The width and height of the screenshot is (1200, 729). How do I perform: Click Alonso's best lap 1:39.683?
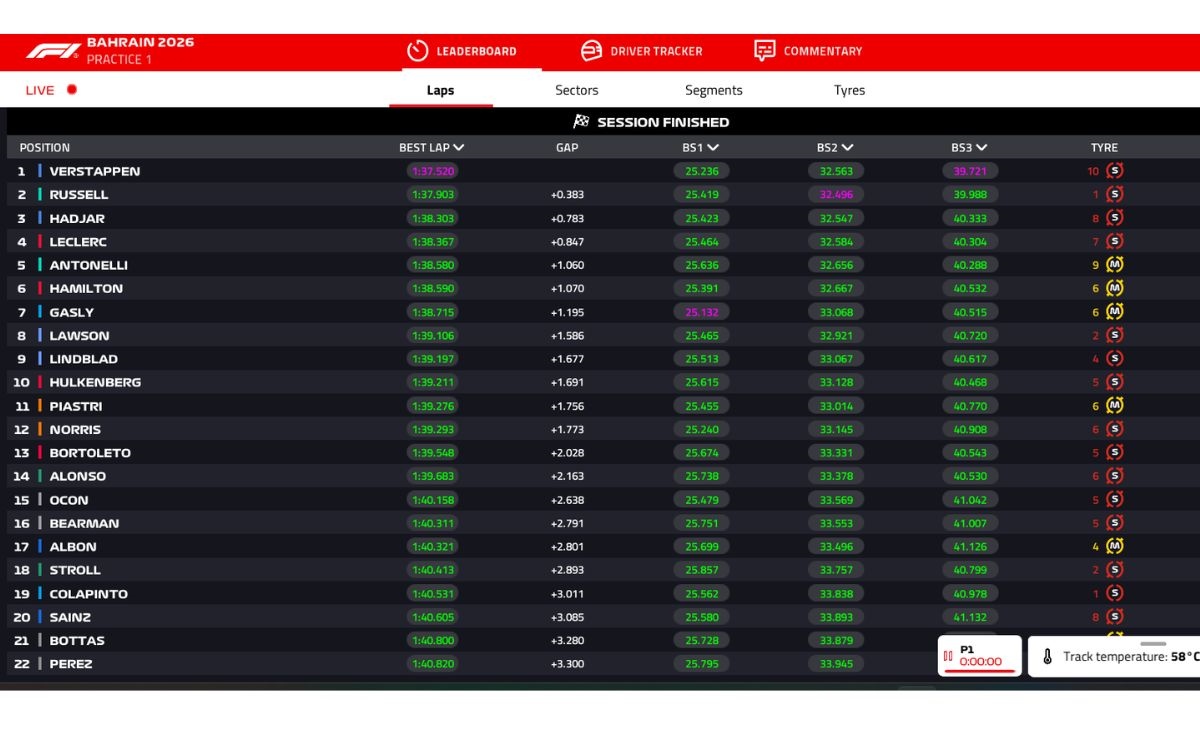pos(433,476)
